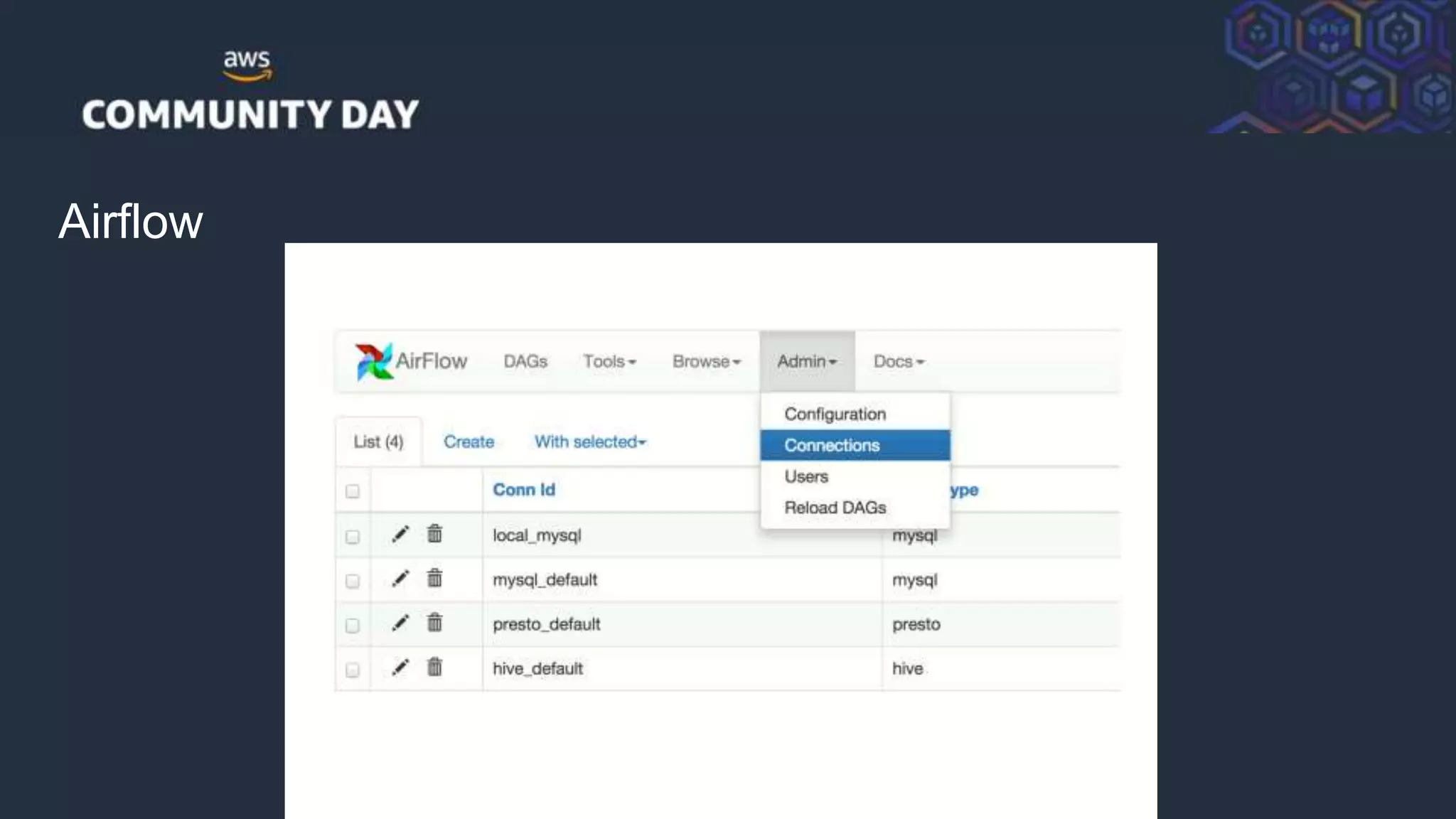
Task: Edit presto_default using the pencil icon
Action: pyautogui.click(x=400, y=623)
